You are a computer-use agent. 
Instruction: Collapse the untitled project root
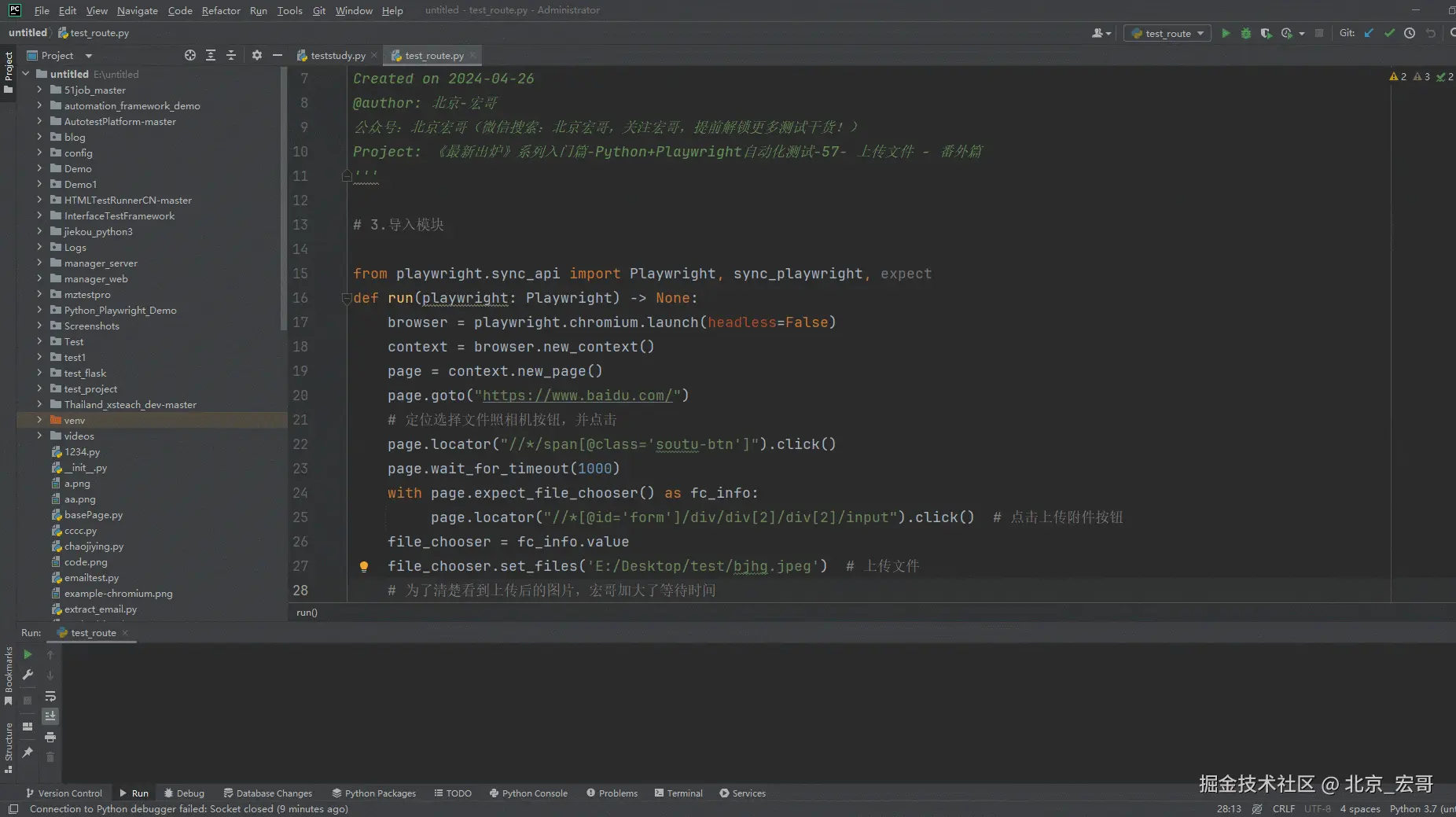[26, 74]
